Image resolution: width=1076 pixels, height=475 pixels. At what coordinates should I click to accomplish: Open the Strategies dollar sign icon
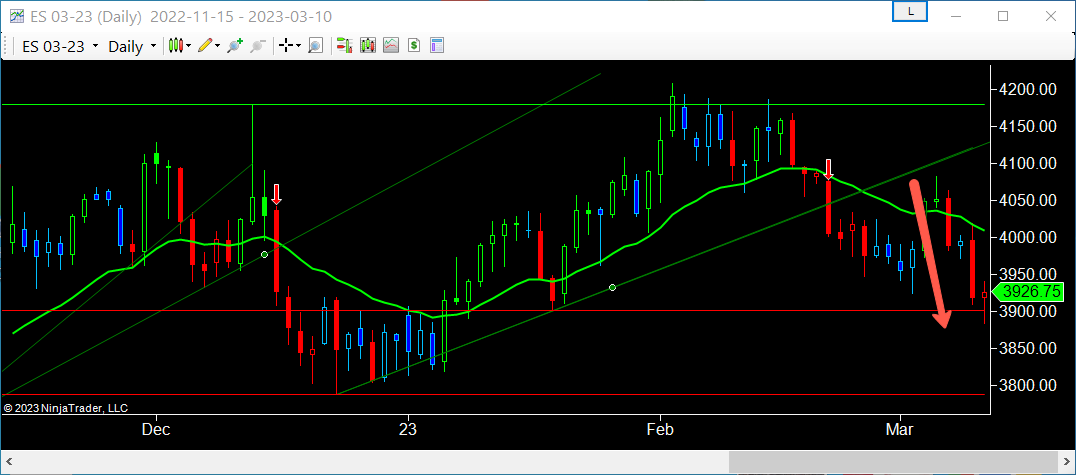(x=414, y=46)
